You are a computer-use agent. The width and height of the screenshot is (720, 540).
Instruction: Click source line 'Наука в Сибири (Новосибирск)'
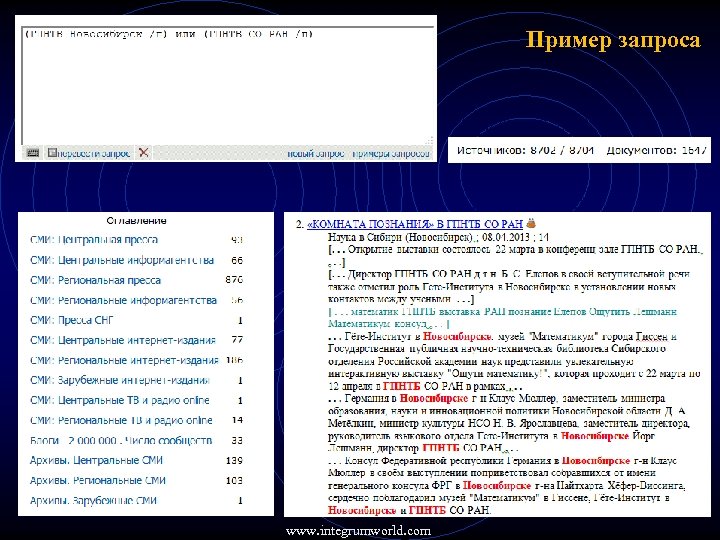pyautogui.click(x=400, y=237)
